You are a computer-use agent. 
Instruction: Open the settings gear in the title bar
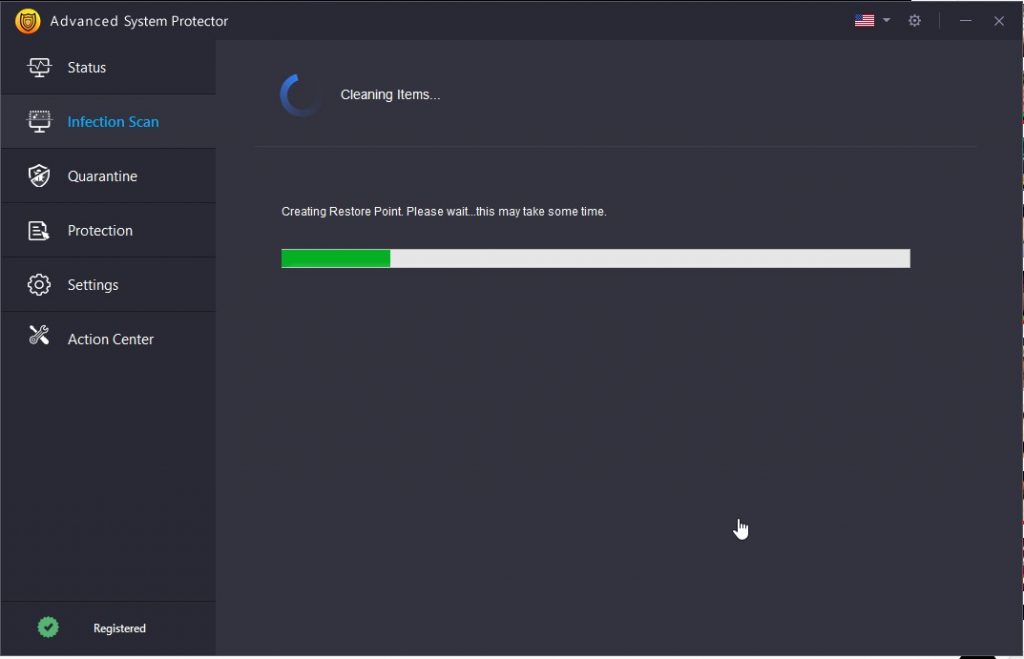pyautogui.click(x=914, y=20)
